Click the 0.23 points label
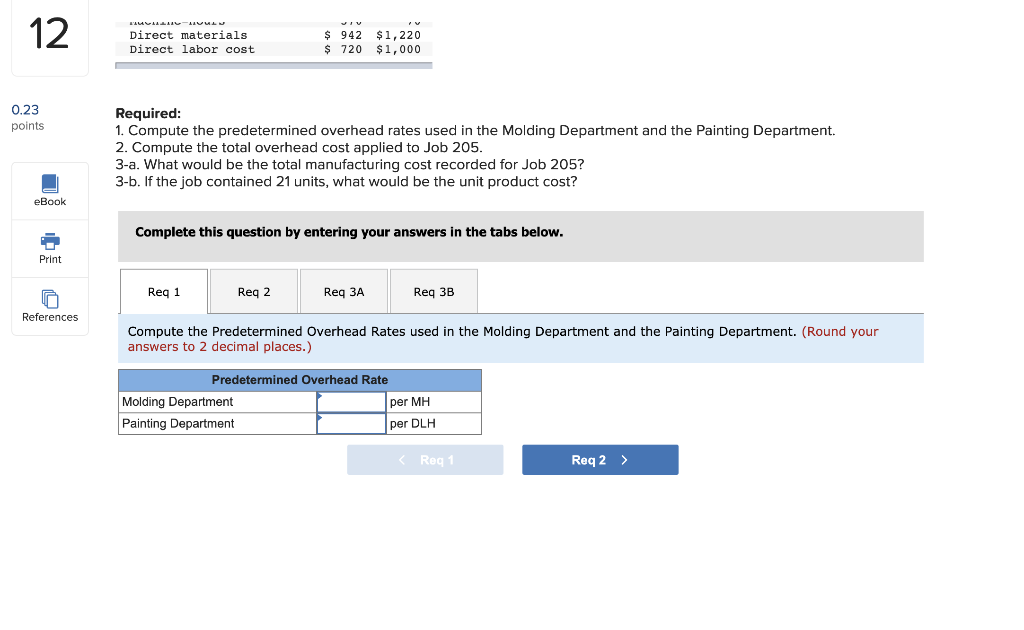The width and height of the screenshot is (1024, 630). (27, 117)
